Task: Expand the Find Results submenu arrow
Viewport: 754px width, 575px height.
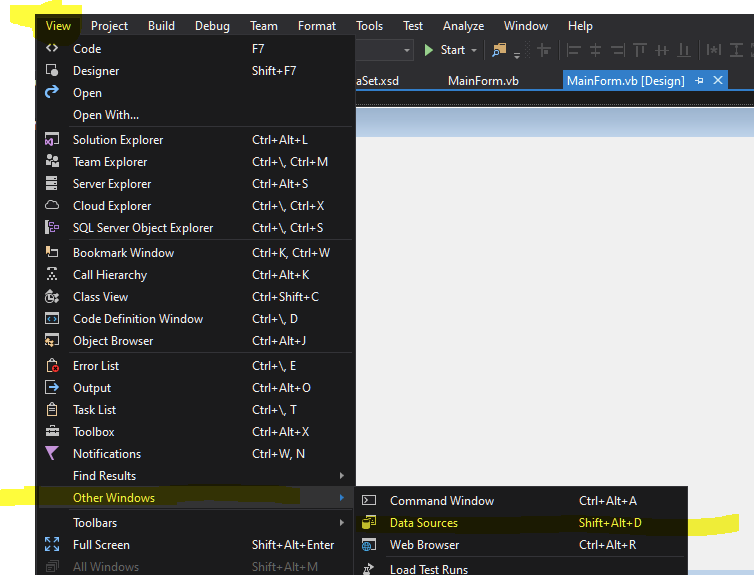Action: pos(342,475)
